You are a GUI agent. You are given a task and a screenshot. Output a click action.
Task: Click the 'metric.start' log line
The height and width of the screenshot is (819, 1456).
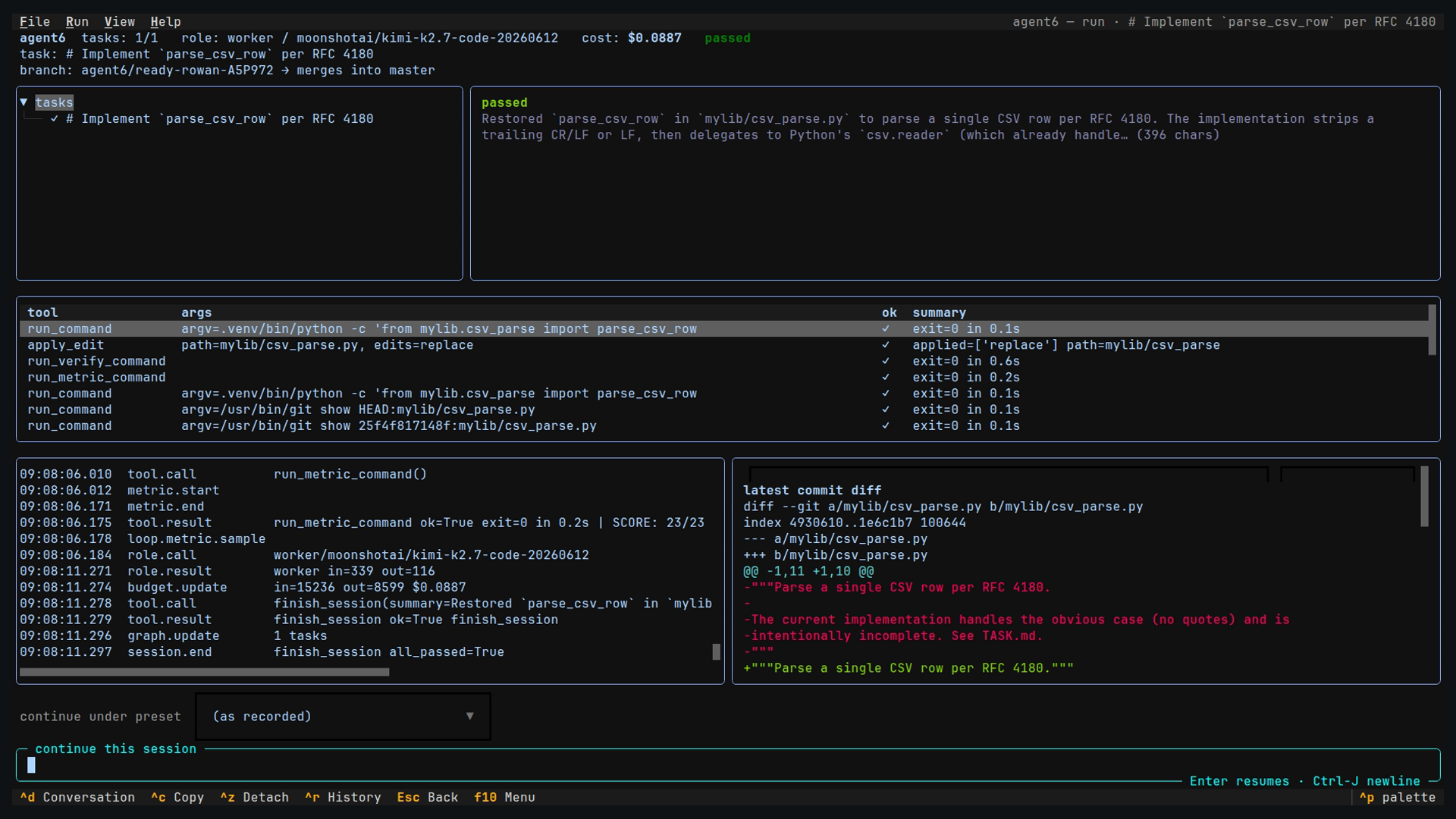click(120, 491)
